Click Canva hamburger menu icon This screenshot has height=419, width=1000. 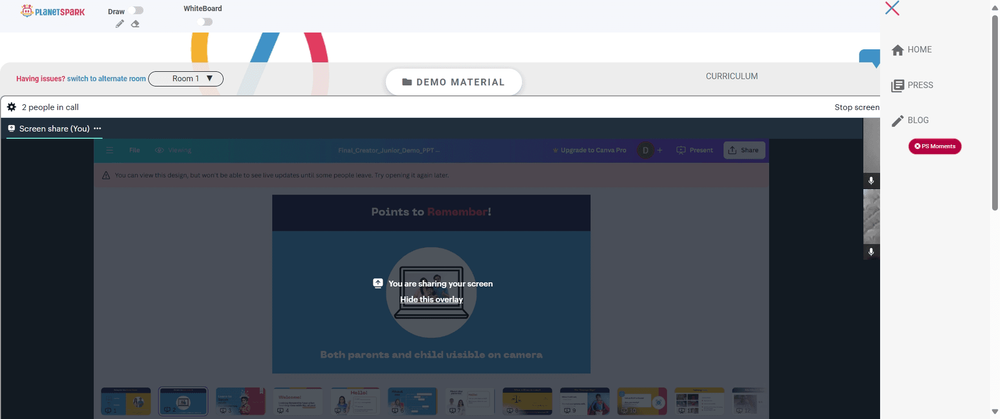coord(110,150)
